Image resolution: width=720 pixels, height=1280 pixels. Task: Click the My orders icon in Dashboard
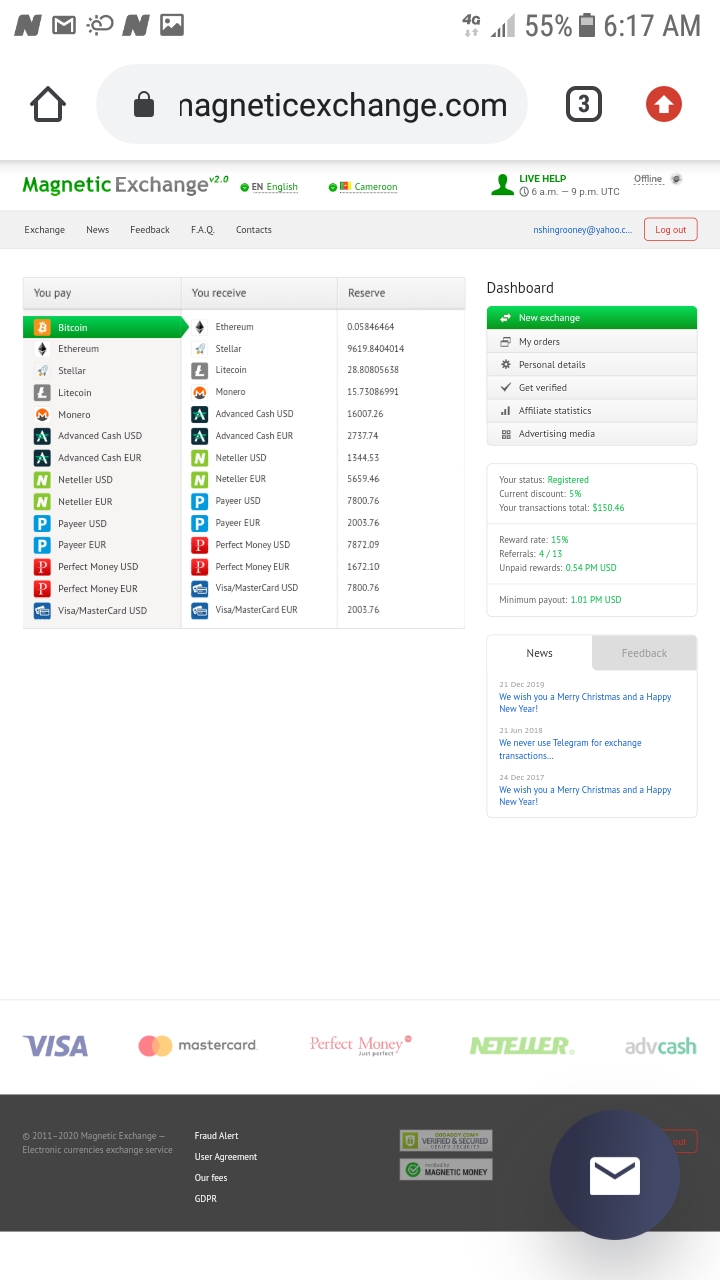[506, 342]
